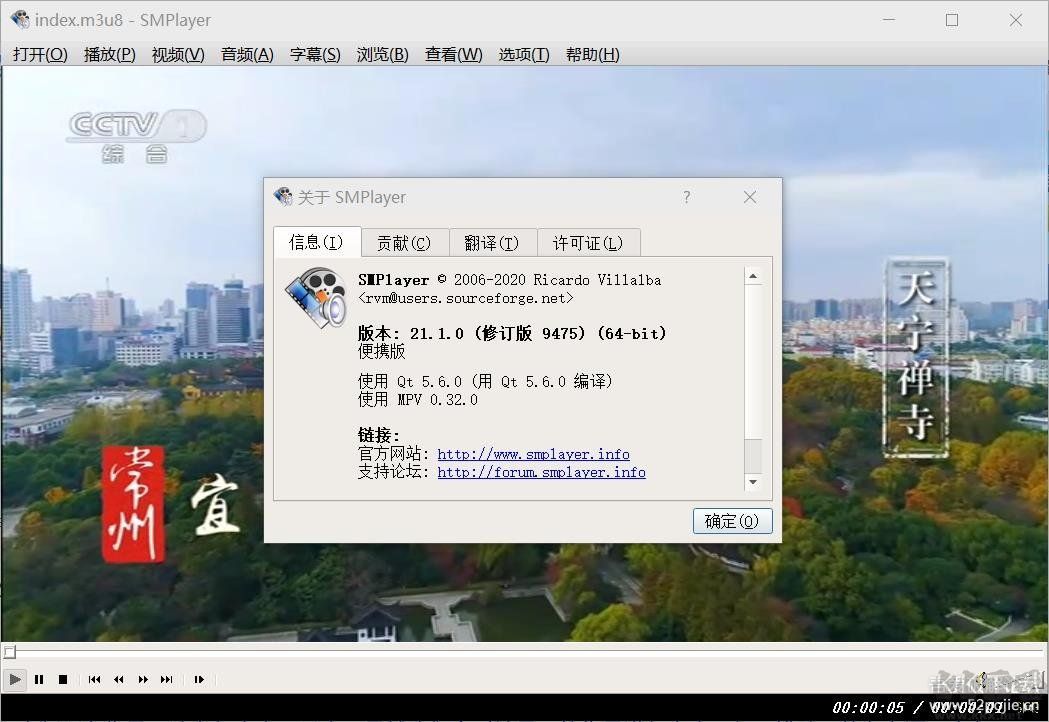Open the forum.smplayer.info support link
The width and height of the screenshot is (1049, 722).
click(541, 473)
